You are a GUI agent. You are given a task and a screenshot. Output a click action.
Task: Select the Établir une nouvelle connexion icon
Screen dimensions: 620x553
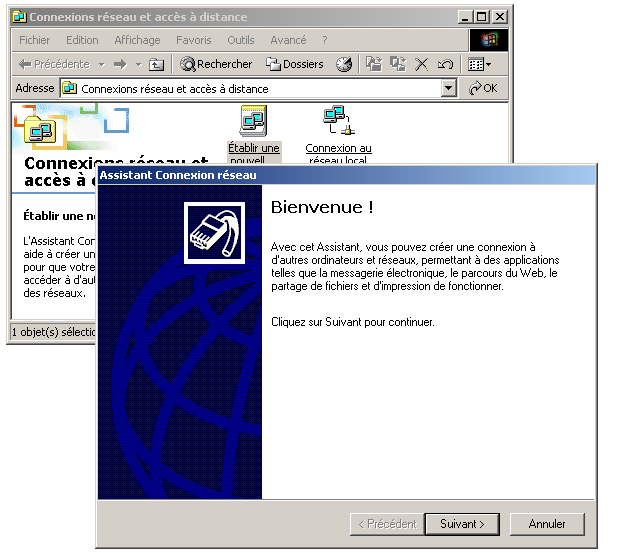click(x=254, y=134)
